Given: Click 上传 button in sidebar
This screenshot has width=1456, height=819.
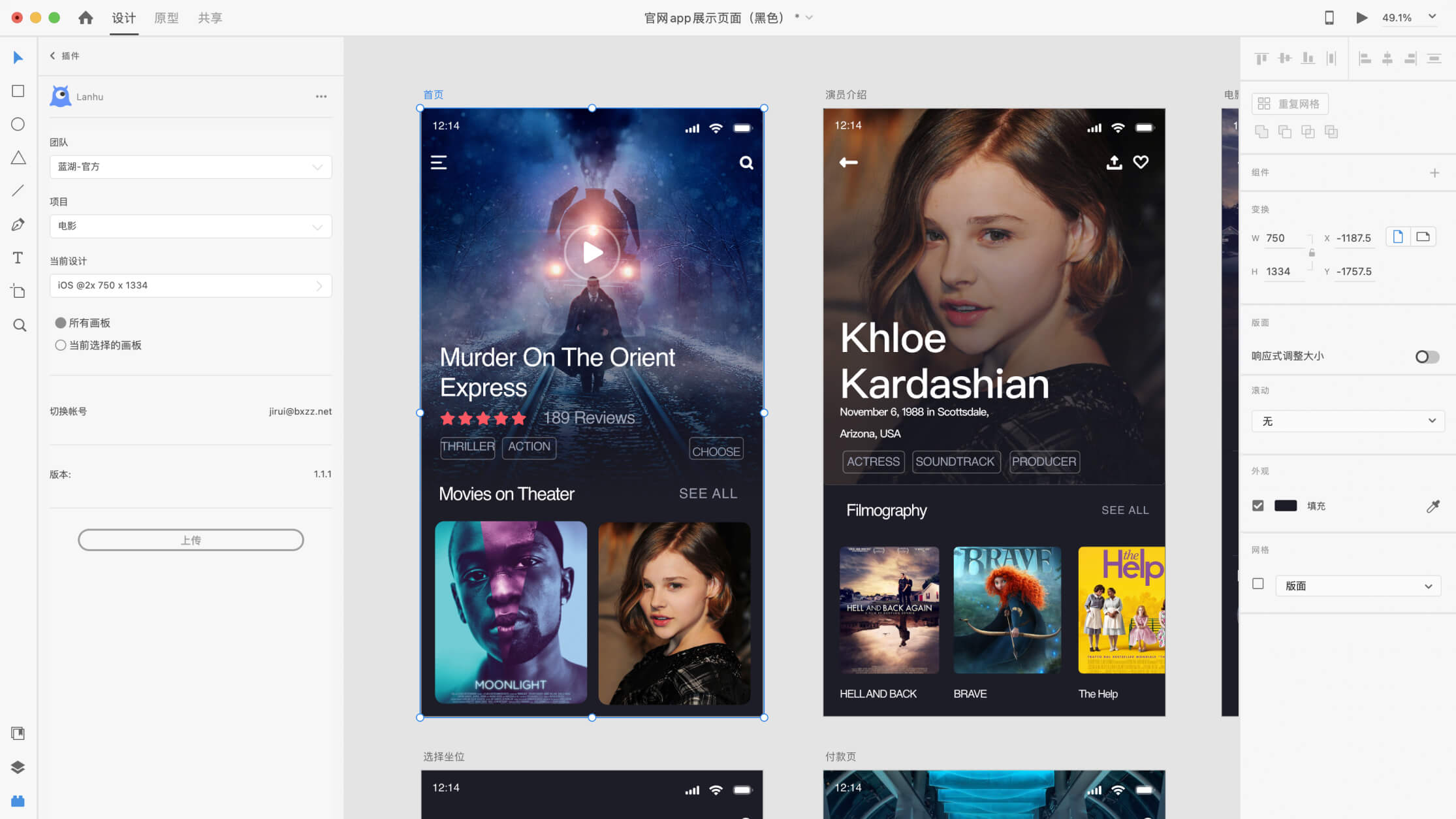Looking at the screenshot, I should (191, 540).
